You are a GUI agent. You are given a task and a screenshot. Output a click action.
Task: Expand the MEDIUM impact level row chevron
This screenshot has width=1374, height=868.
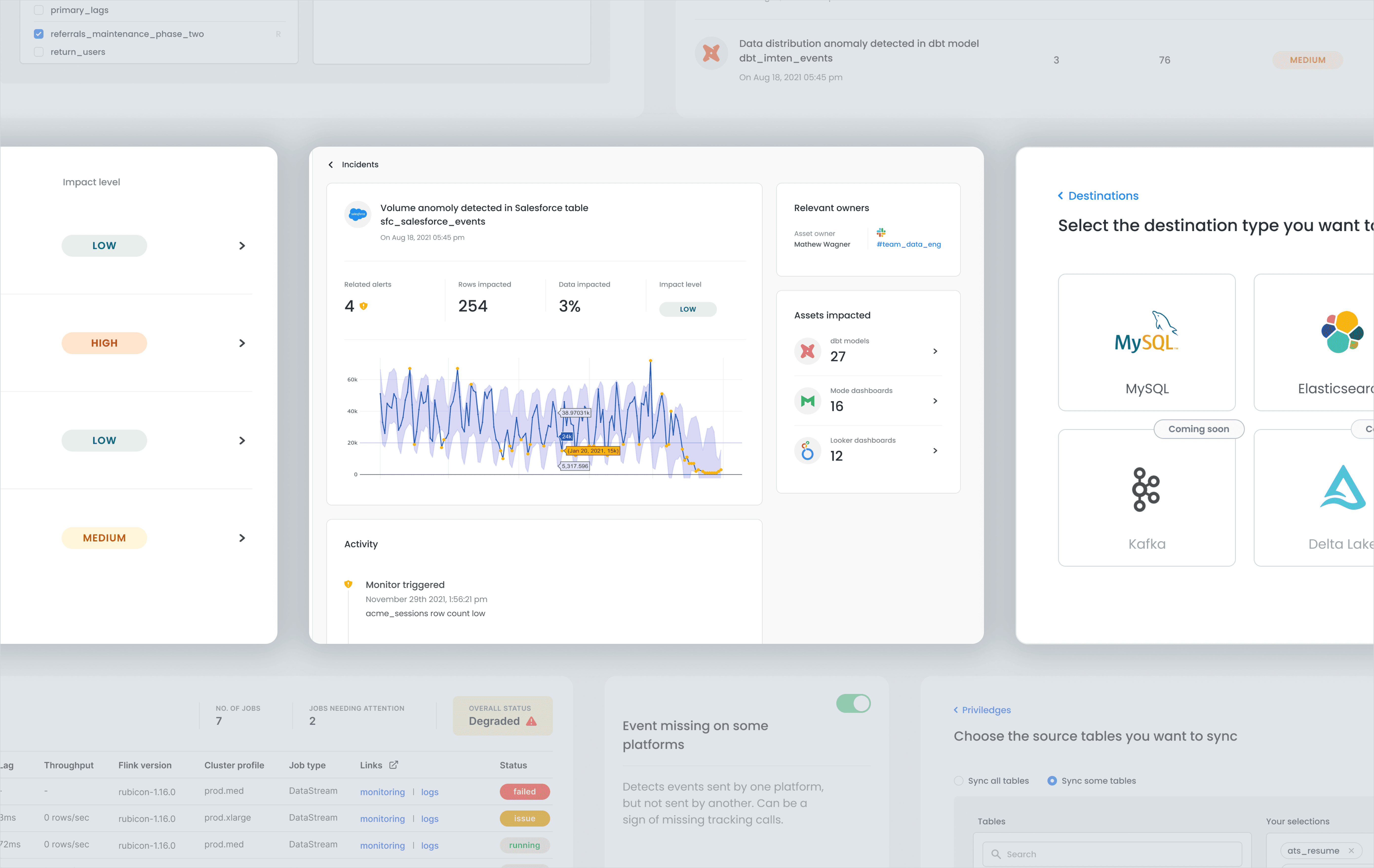tap(242, 538)
